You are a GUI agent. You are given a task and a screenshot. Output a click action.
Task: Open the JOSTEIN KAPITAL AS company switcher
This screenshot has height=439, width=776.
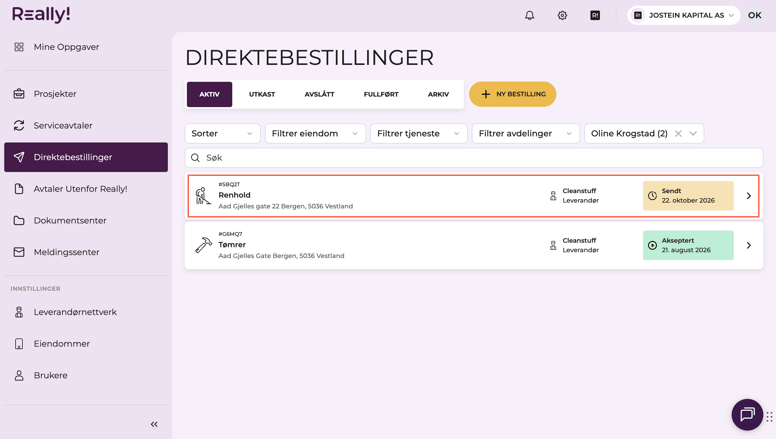click(684, 15)
